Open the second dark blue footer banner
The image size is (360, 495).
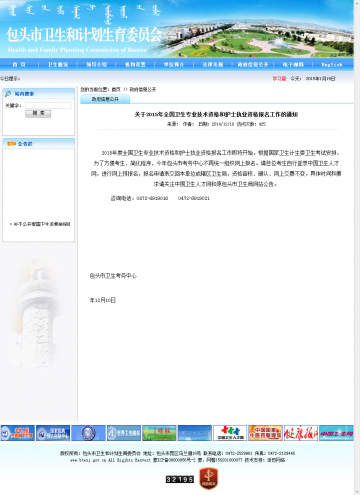click(x=53, y=433)
